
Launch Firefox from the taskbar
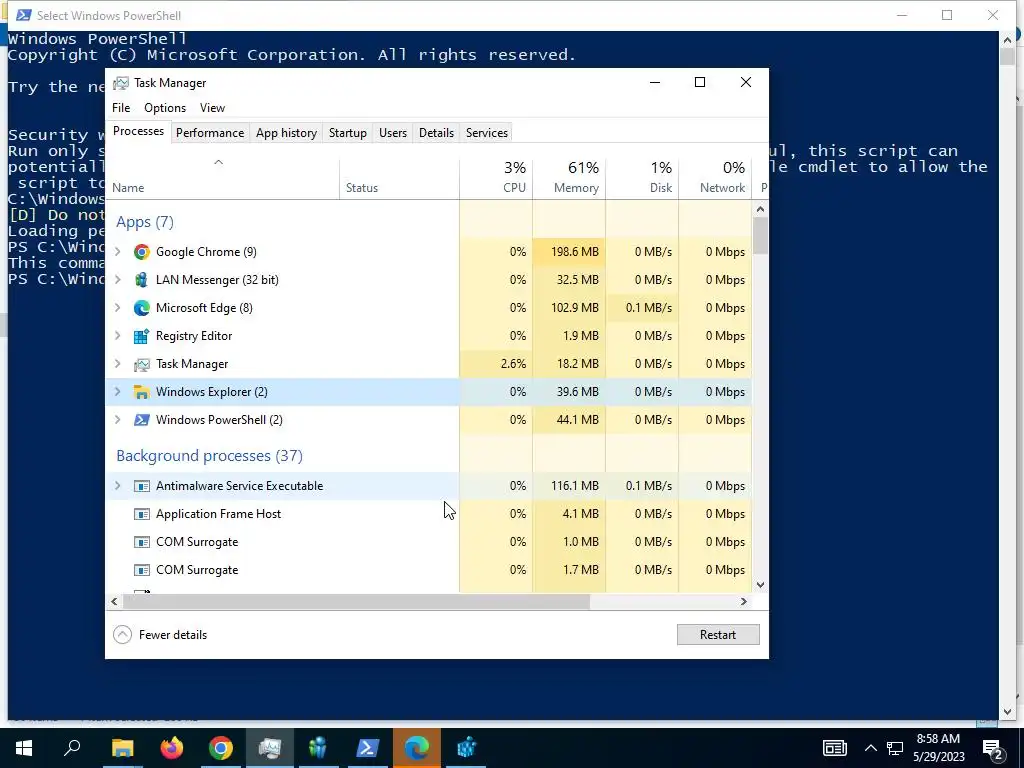coord(172,748)
